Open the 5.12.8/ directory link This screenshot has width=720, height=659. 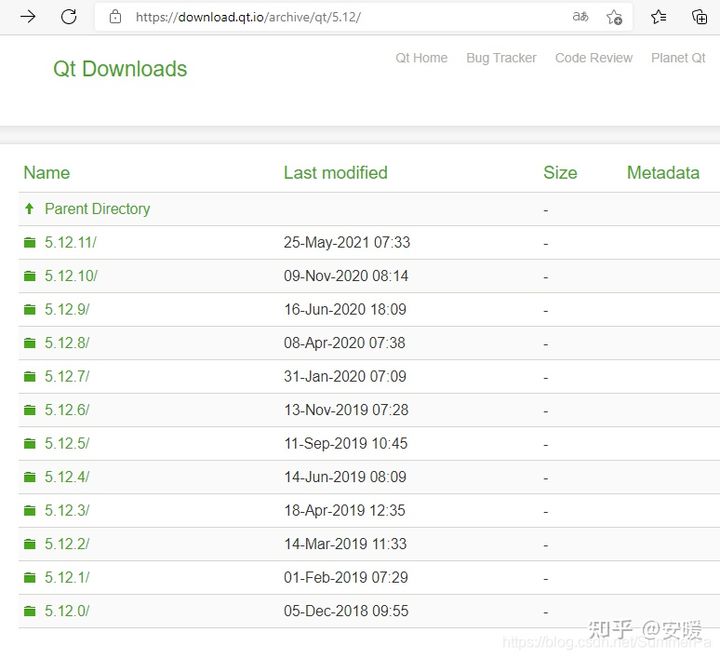67,343
